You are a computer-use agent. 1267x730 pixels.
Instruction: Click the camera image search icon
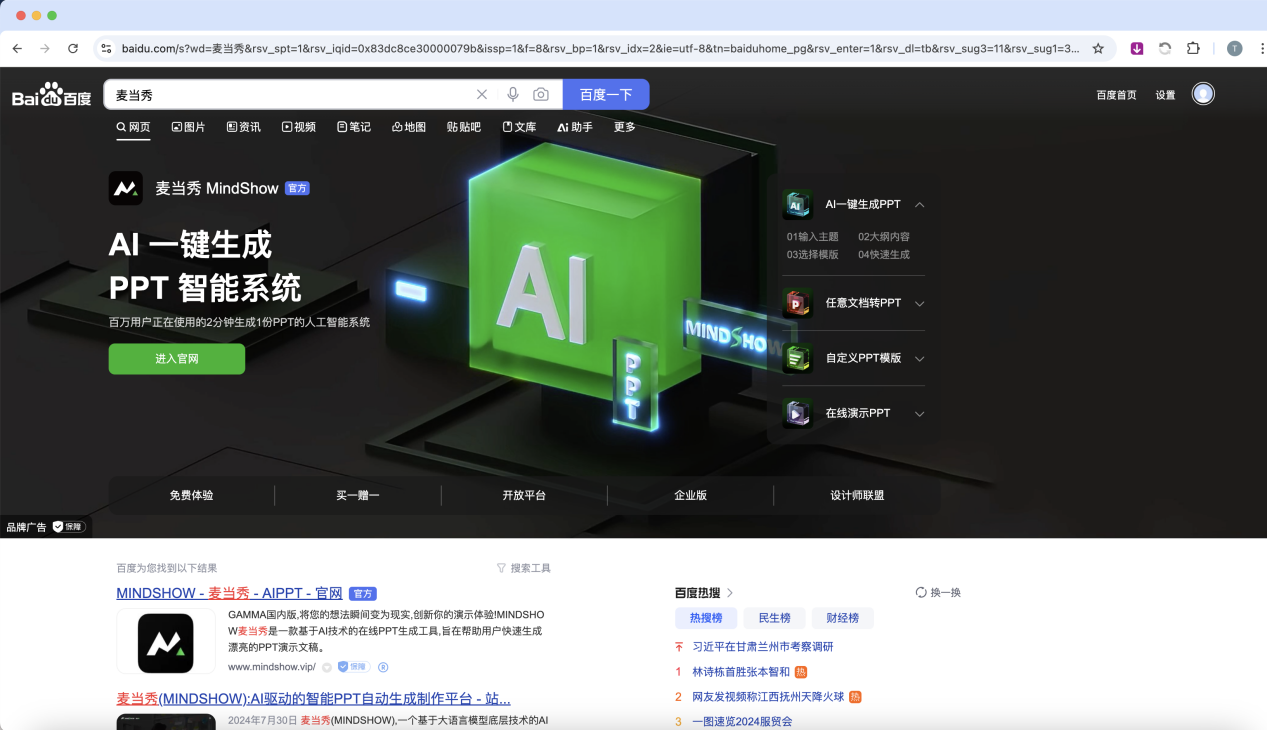pyautogui.click(x=541, y=94)
